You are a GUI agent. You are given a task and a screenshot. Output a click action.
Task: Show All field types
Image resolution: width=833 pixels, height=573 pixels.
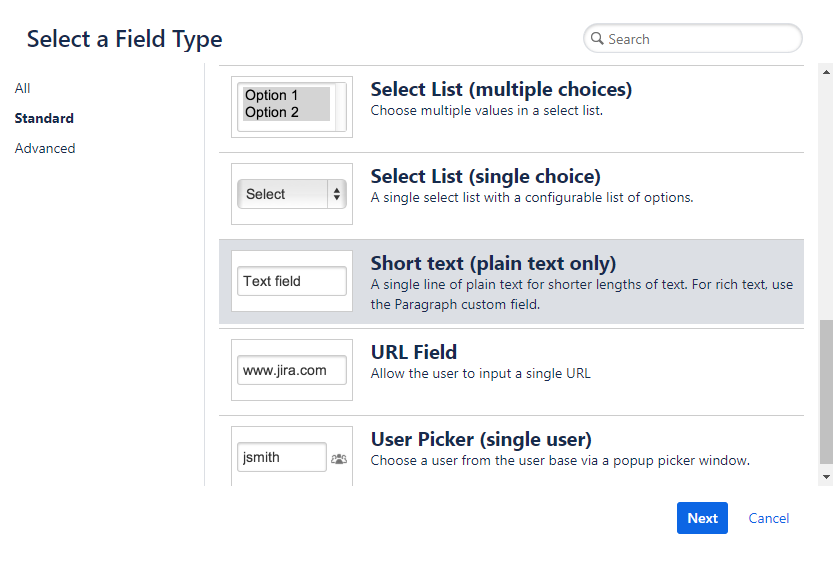coord(22,88)
